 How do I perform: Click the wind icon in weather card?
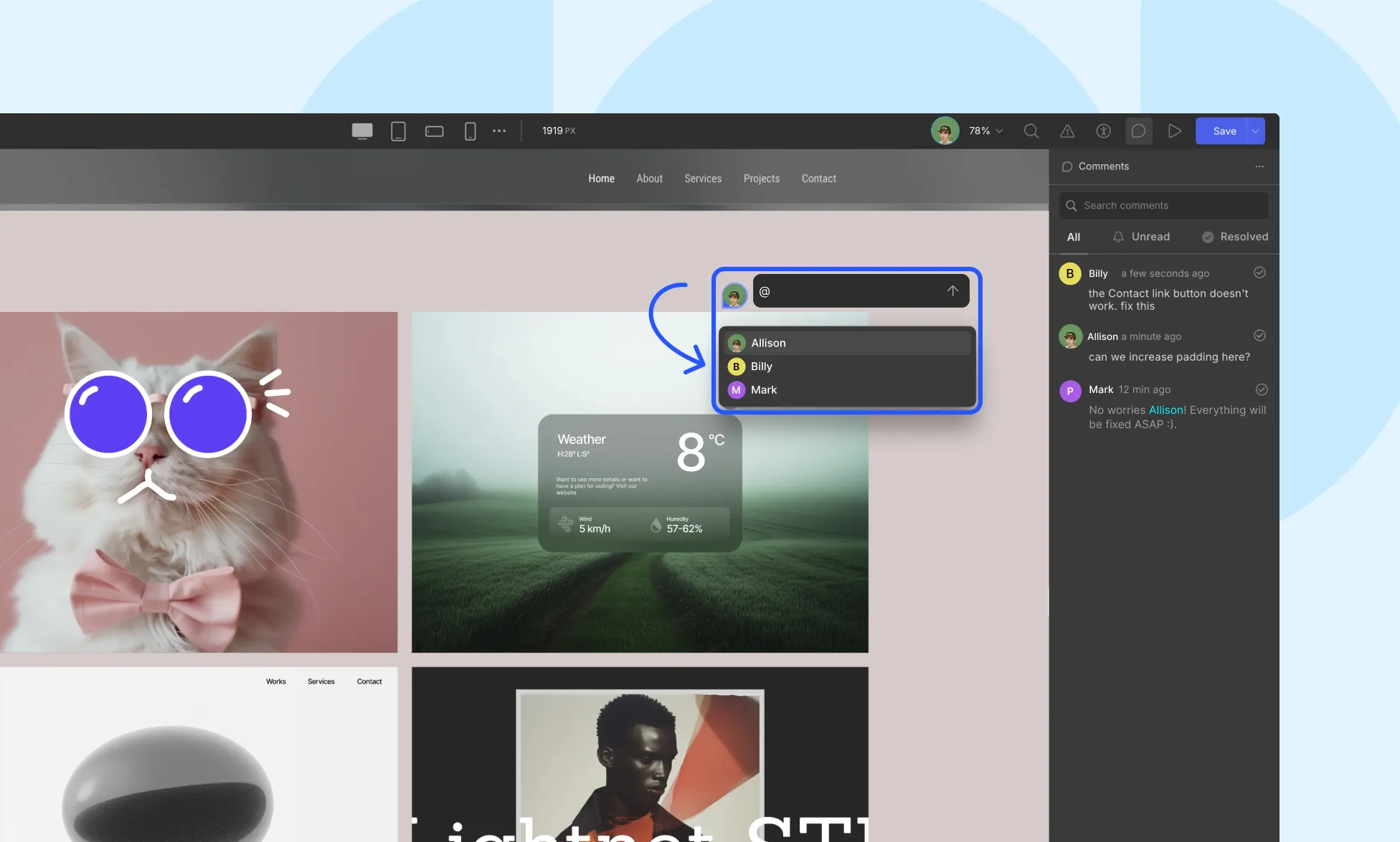[x=565, y=524]
